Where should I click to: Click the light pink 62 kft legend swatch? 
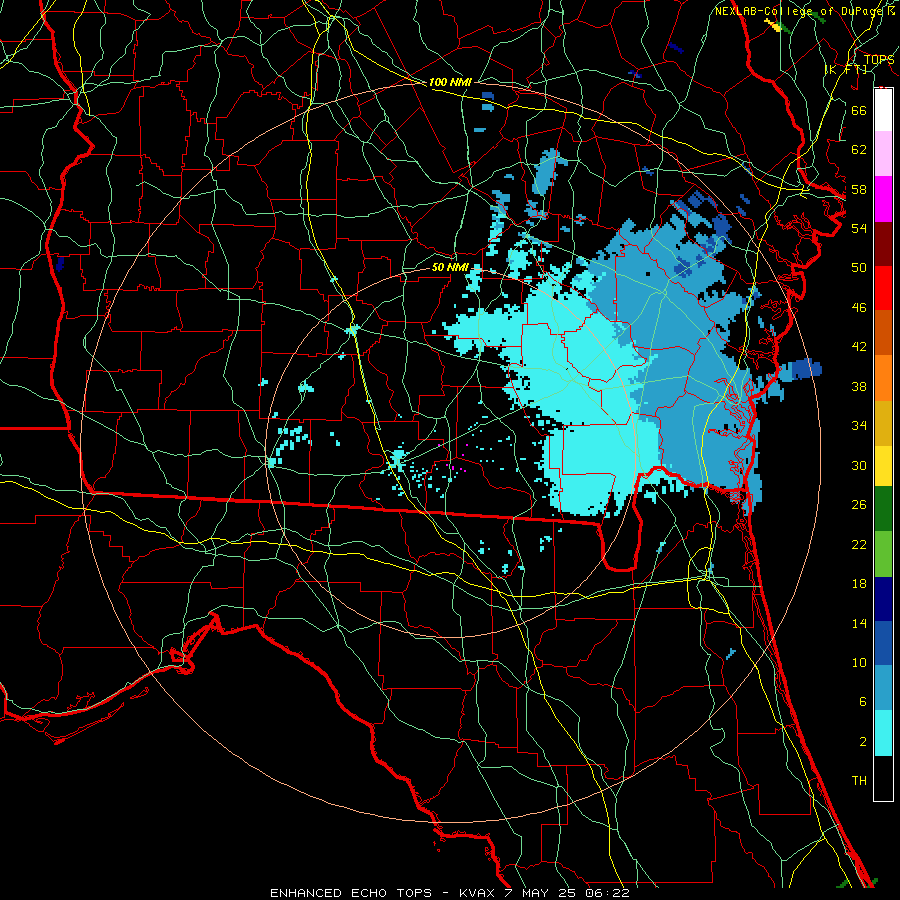click(x=883, y=154)
